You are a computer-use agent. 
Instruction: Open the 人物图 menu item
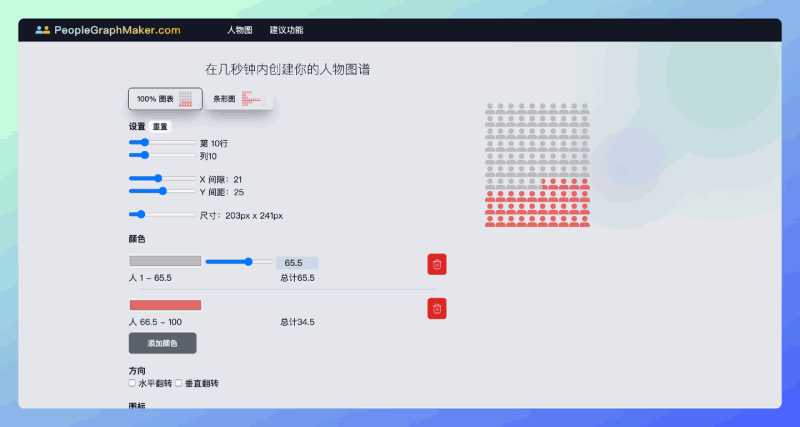tap(240, 30)
